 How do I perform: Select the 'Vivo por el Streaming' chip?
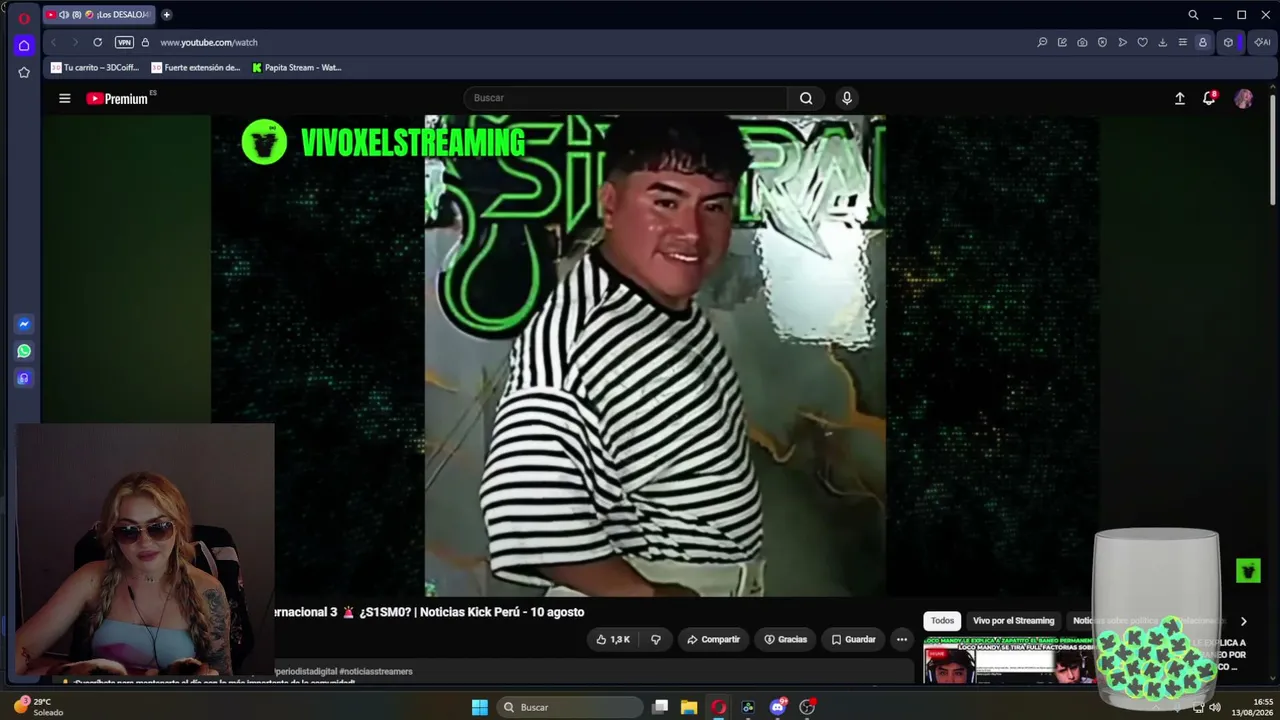(x=1014, y=621)
